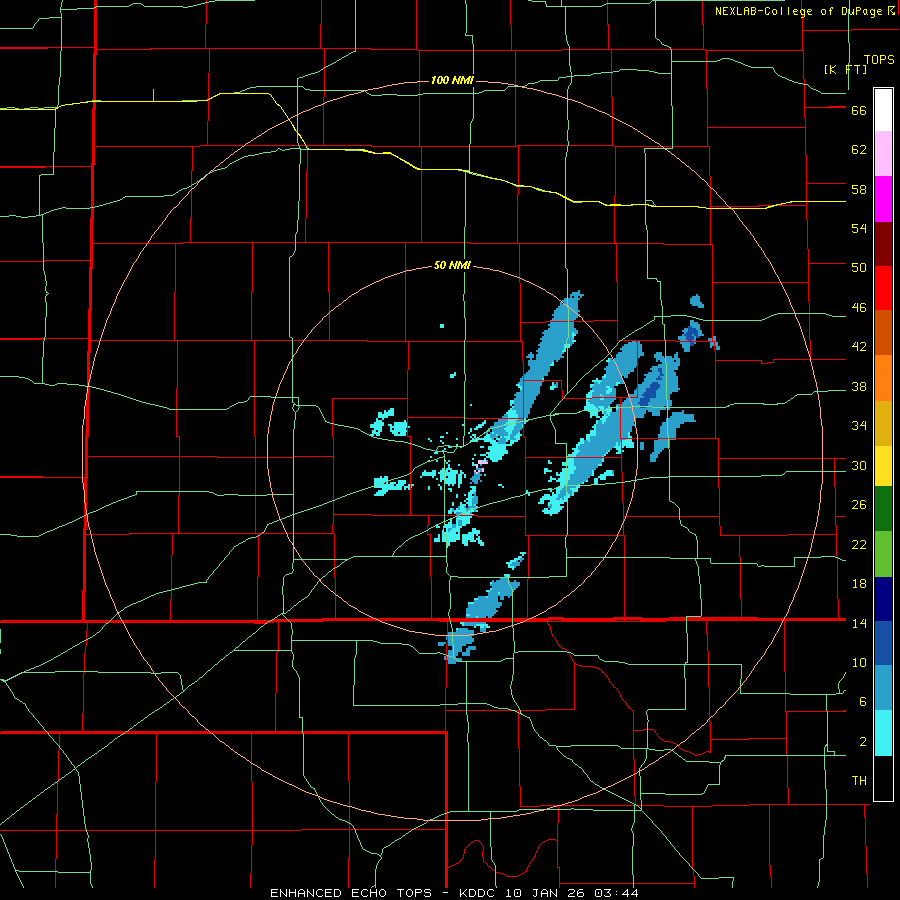Click the 50 NMI range ring label

tap(452, 265)
